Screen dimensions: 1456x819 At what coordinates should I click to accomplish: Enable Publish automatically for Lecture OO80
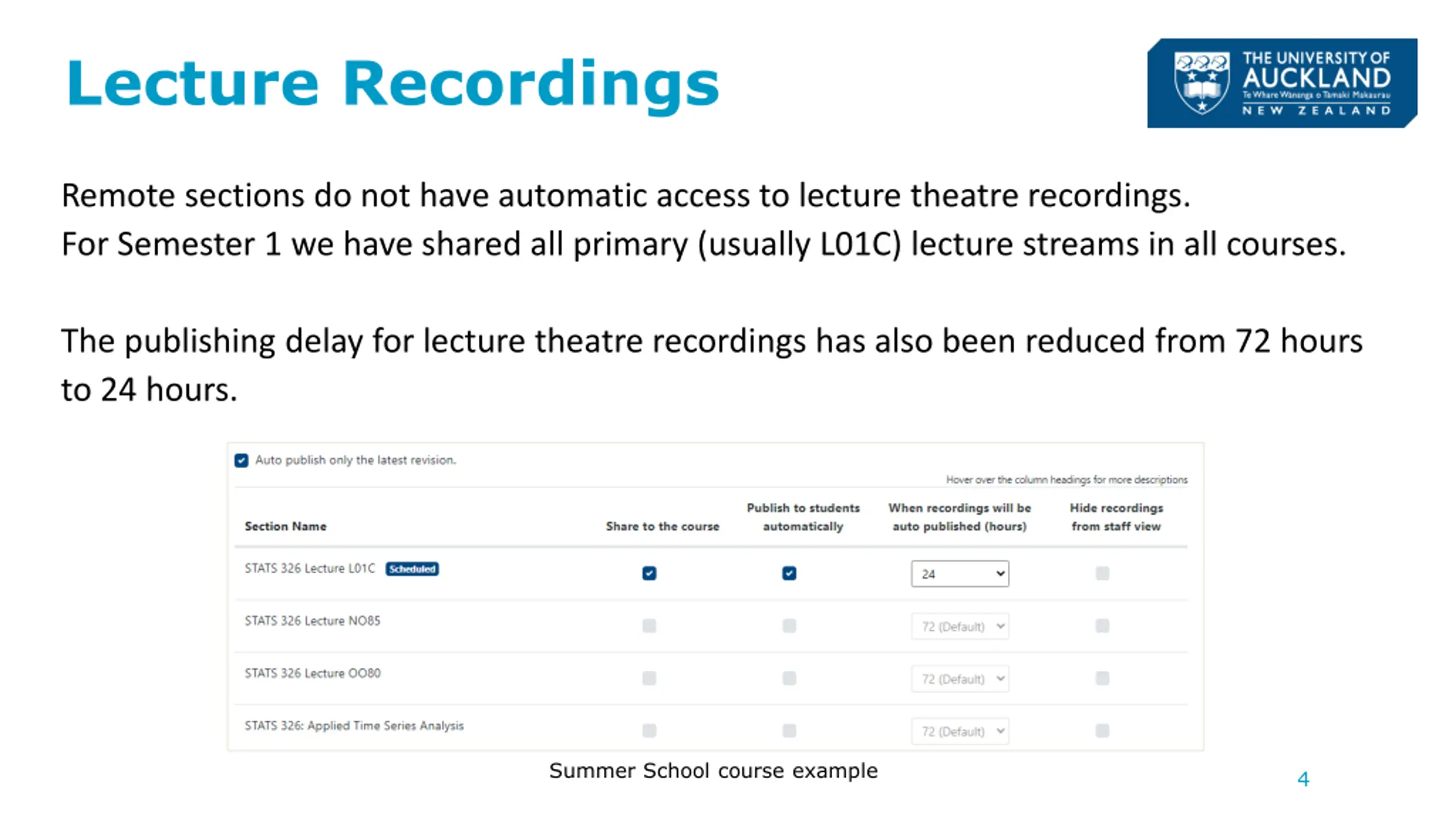[x=789, y=678]
